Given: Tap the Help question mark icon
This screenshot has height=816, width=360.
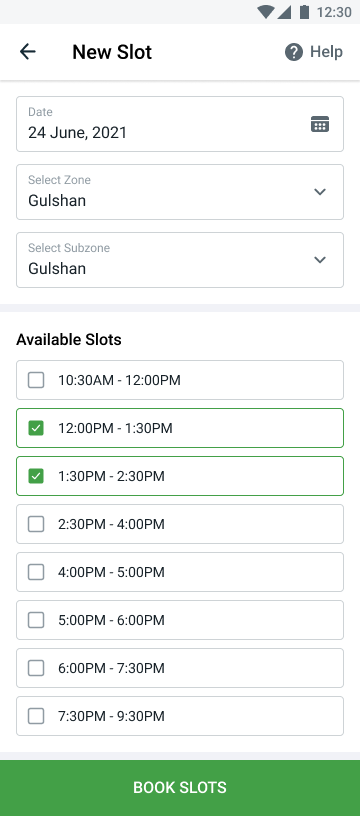Looking at the screenshot, I should pyautogui.click(x=293, y=52).
